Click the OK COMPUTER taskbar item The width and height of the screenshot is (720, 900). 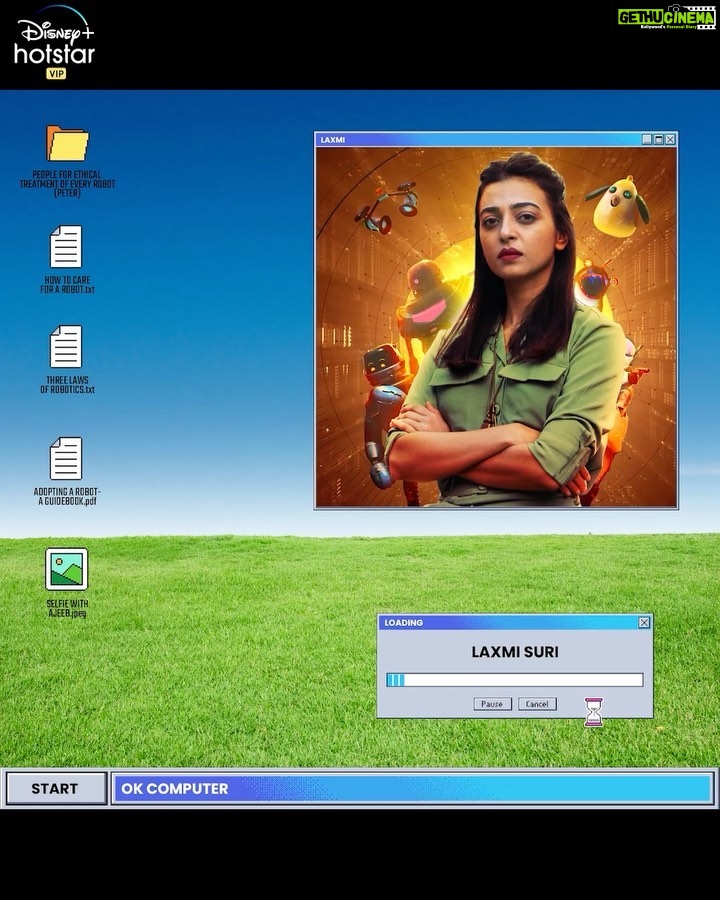[412, 789]
